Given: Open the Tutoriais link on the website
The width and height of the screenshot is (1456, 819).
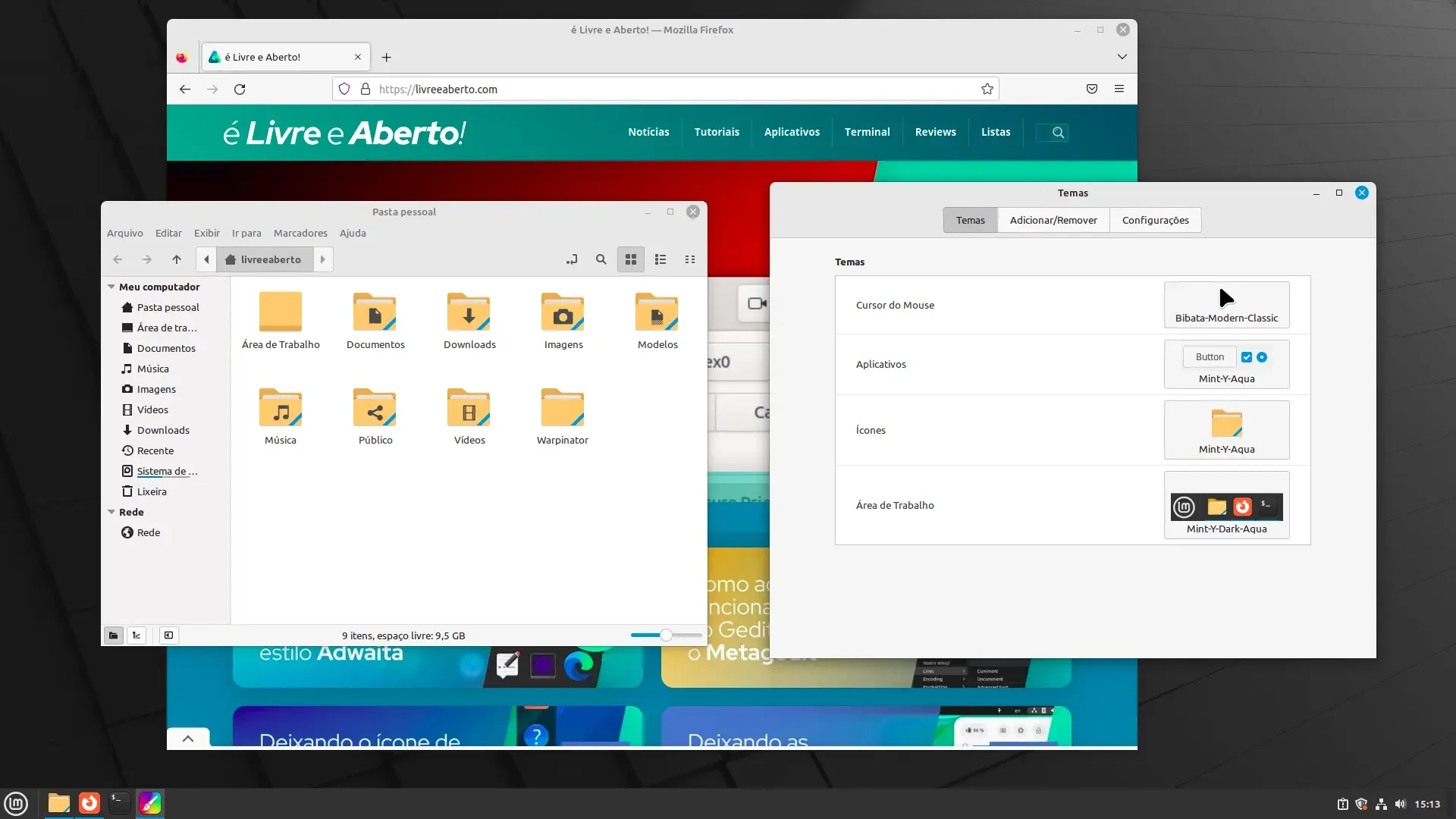Looking at the screenshot, I should tap(717, 133).
